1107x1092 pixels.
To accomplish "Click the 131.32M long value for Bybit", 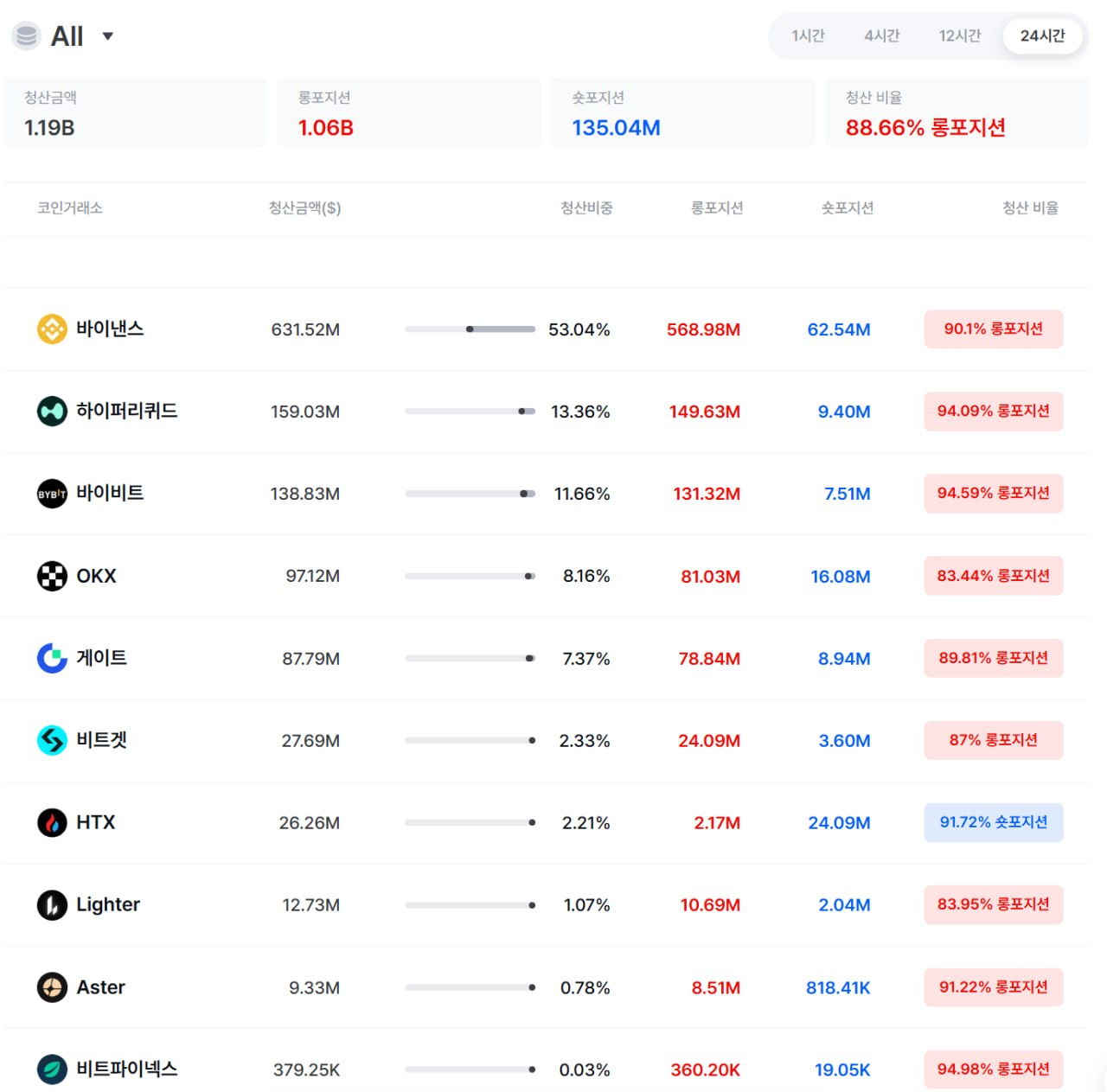I will [x=707, y=494].
